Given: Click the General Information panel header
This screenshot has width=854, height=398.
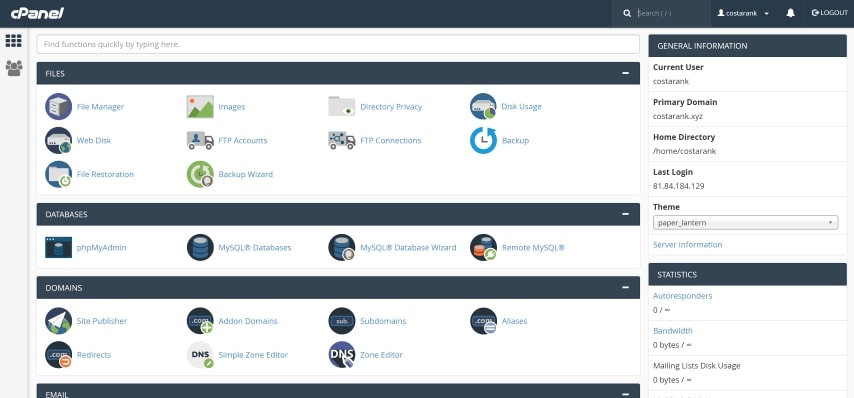Looking at the screenshot, I should (747, 46).
